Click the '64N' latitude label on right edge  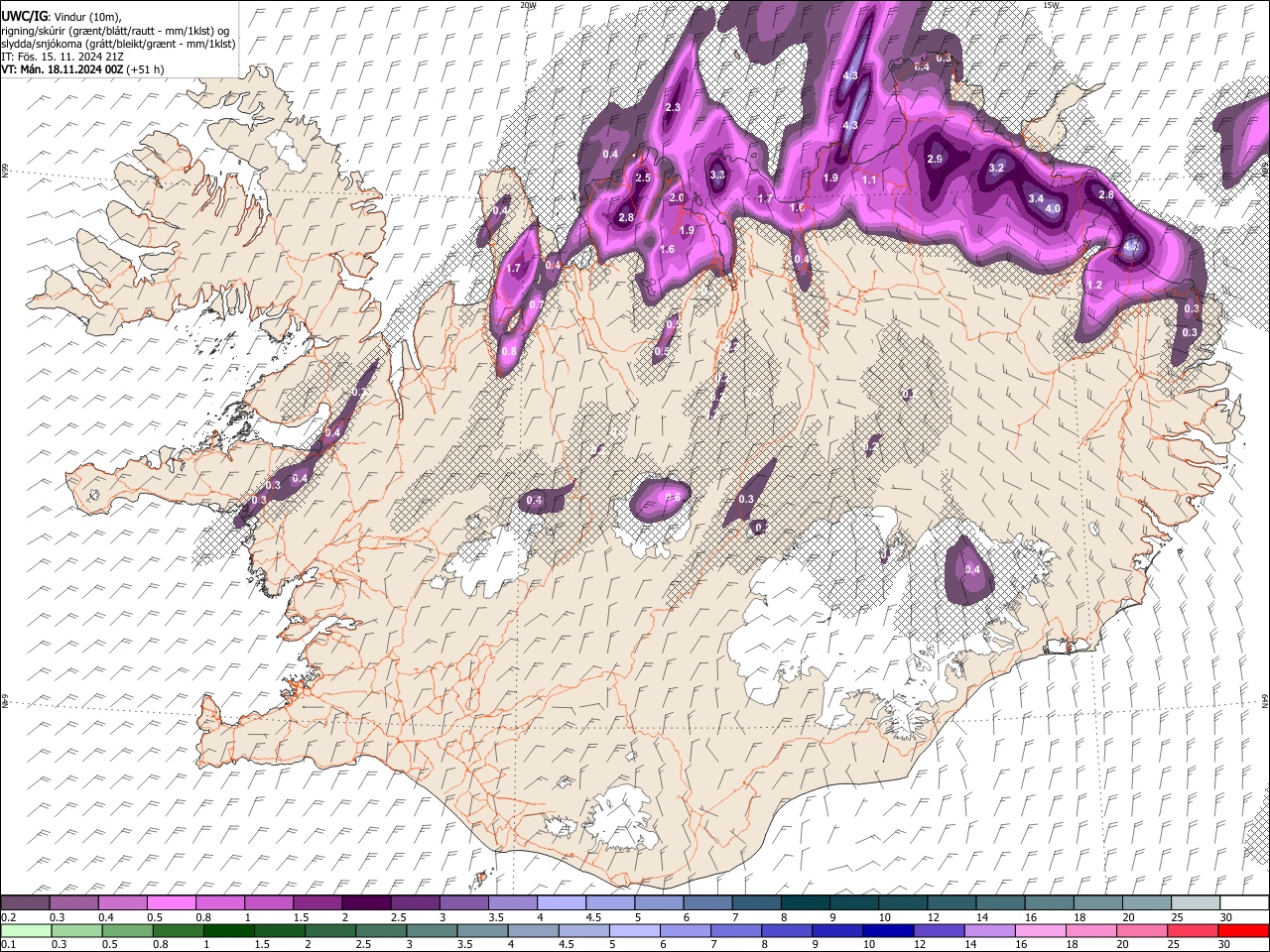[1265, 700]
